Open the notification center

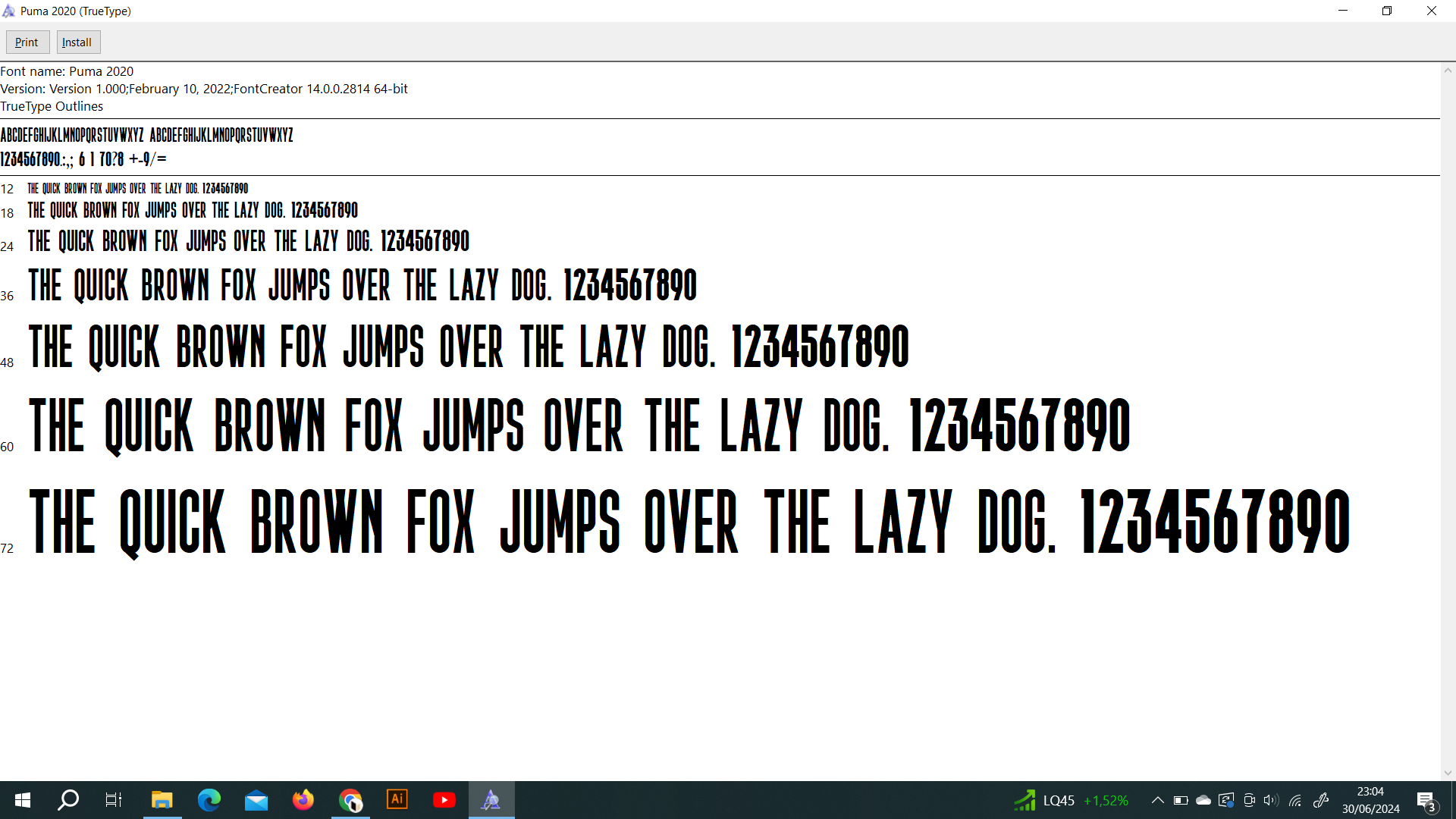1426,800
